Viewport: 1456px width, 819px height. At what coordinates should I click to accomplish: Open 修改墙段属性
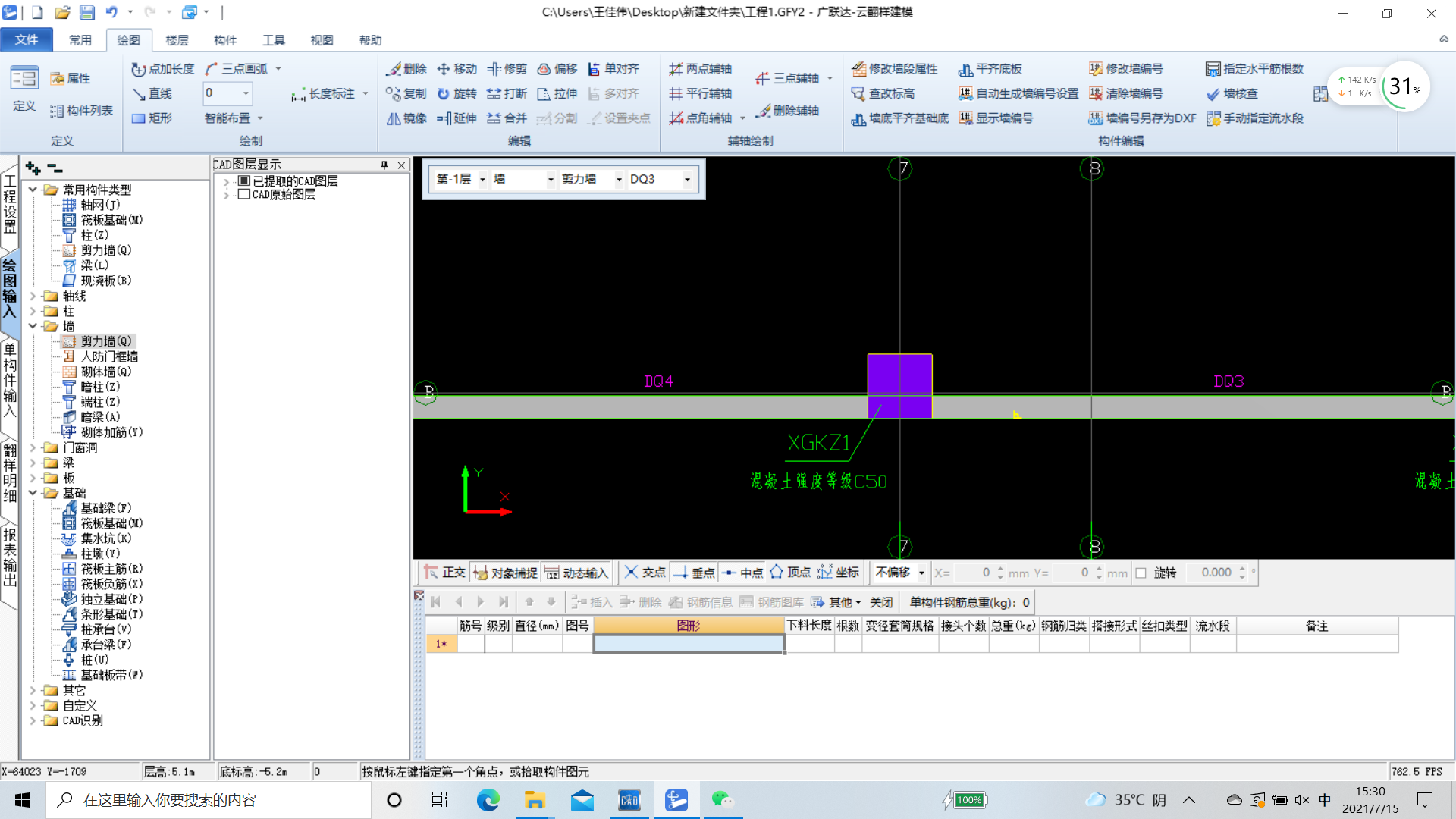point(894,69)
